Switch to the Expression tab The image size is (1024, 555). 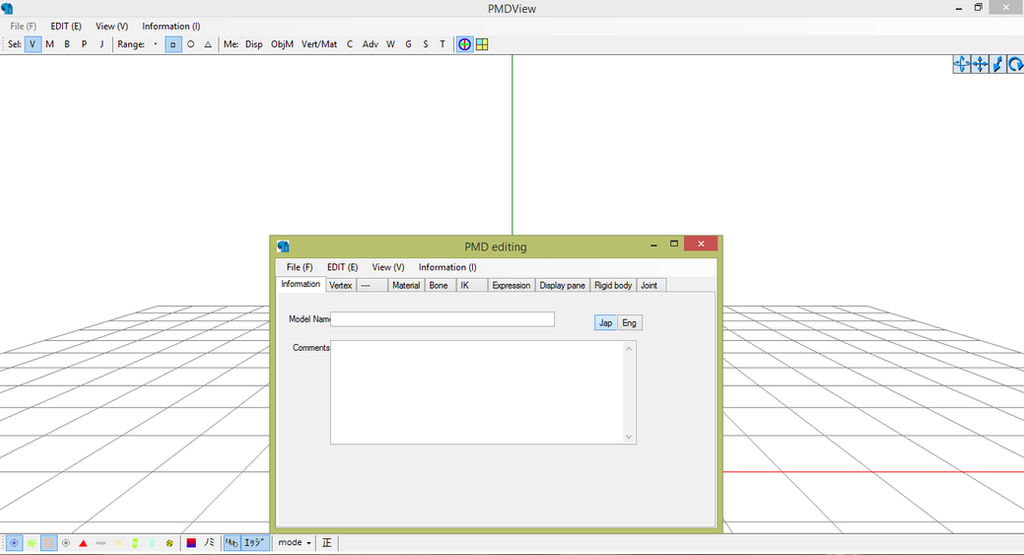click(x=511, y=285)
